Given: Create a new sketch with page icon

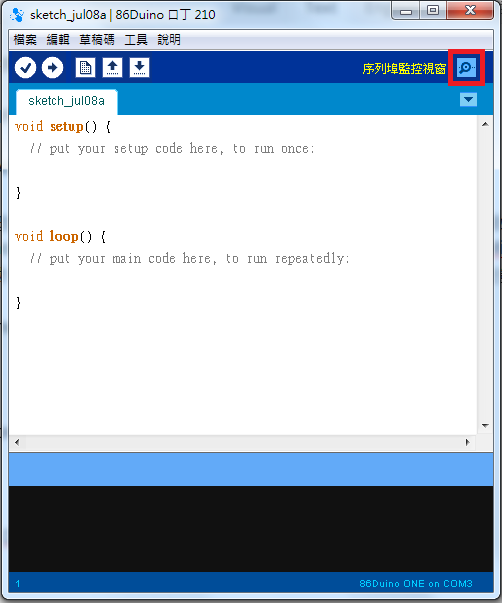Looking at the screenshot, I should [85, 68].
